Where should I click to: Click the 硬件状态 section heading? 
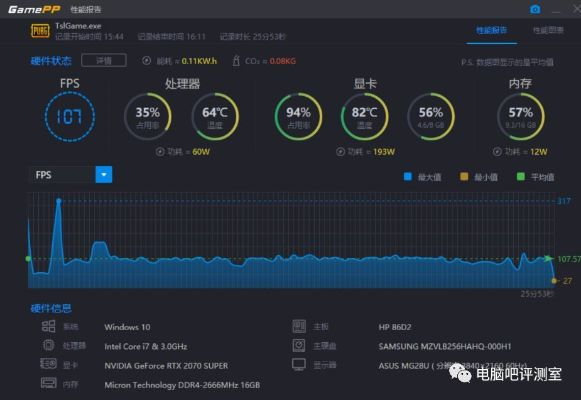coord(51,61)
